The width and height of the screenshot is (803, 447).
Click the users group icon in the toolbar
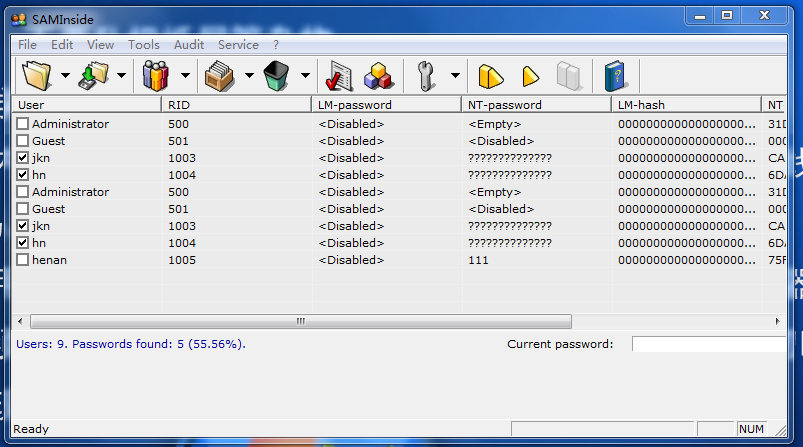point(156,76)
